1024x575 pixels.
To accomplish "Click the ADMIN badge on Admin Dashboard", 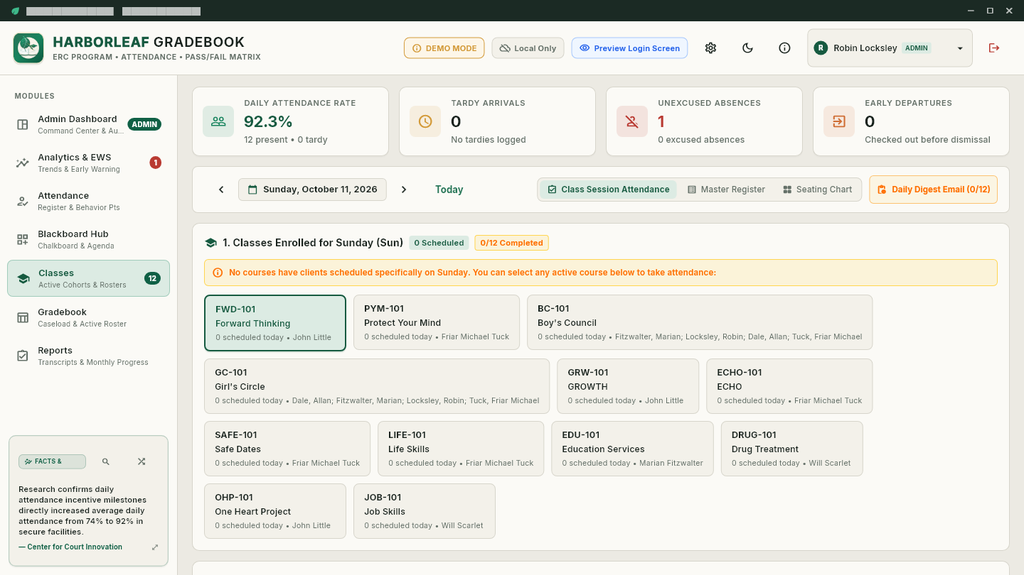I will point(144,124).
